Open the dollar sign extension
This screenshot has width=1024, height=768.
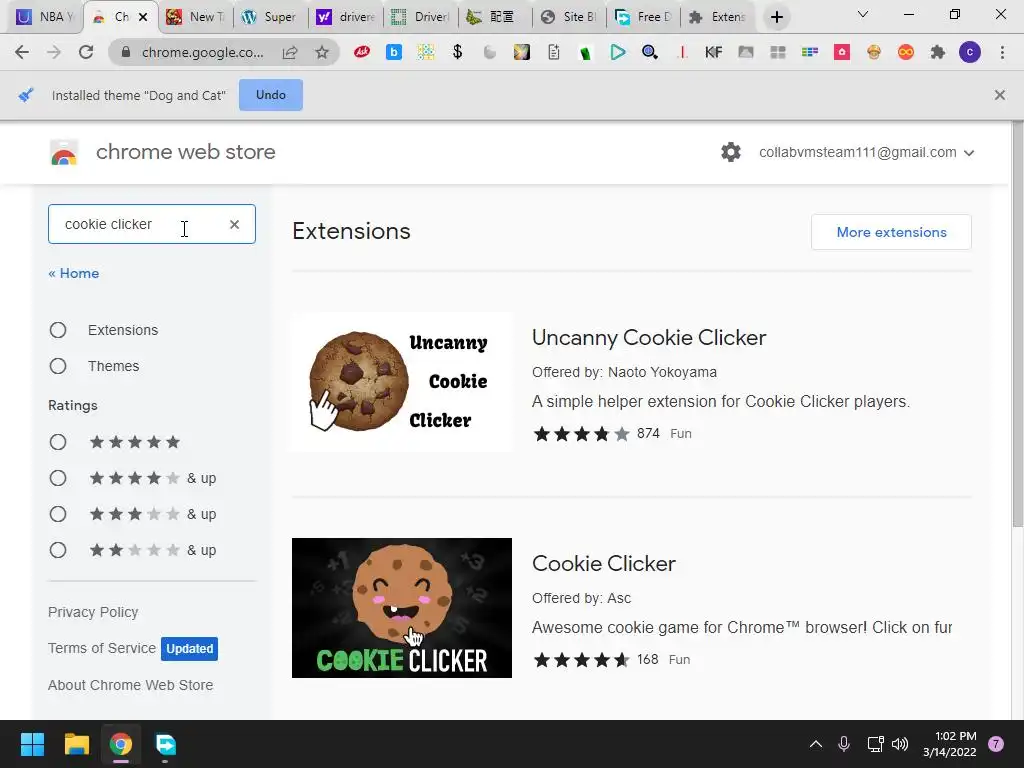point(457,52)
